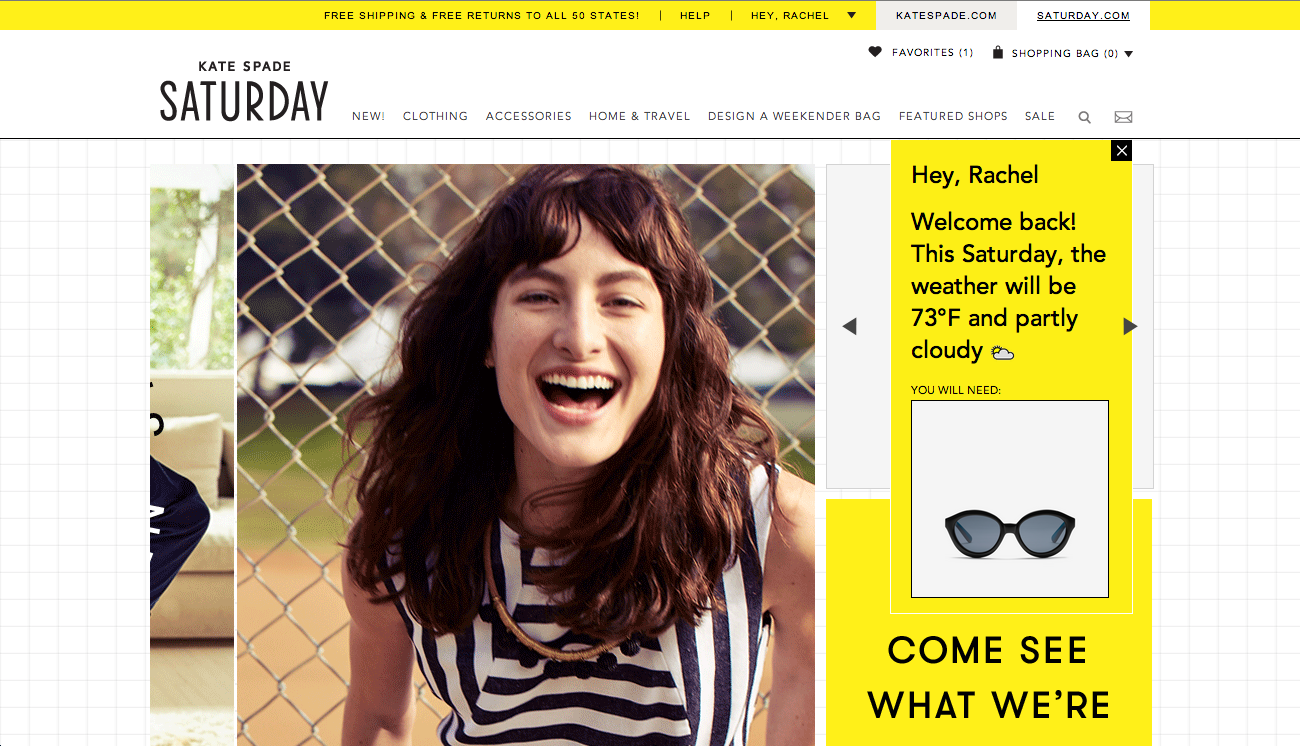Visit the Sale section
The image size is (1300, 746).
[x=1040, y=116]
